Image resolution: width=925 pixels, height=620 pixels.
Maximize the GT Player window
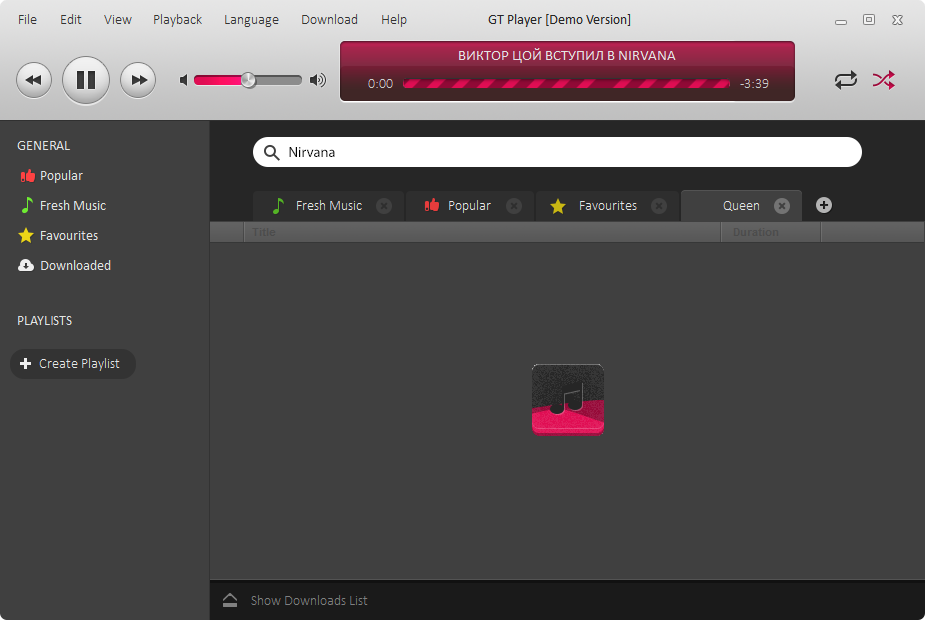click(869, 19)
